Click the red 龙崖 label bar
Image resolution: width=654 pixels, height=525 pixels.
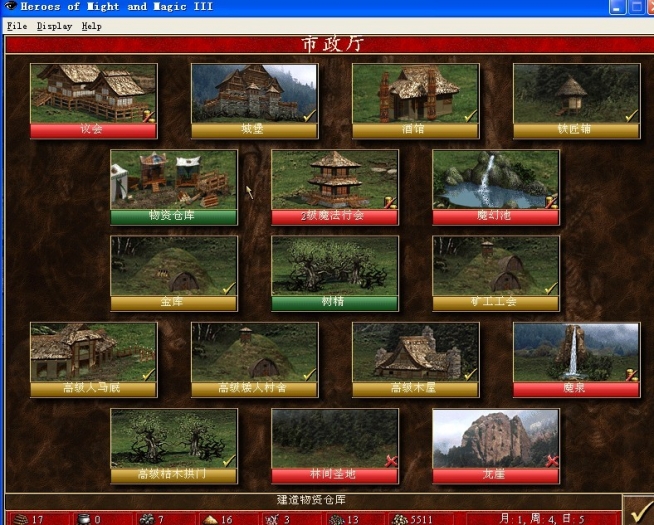click(496, 475)
